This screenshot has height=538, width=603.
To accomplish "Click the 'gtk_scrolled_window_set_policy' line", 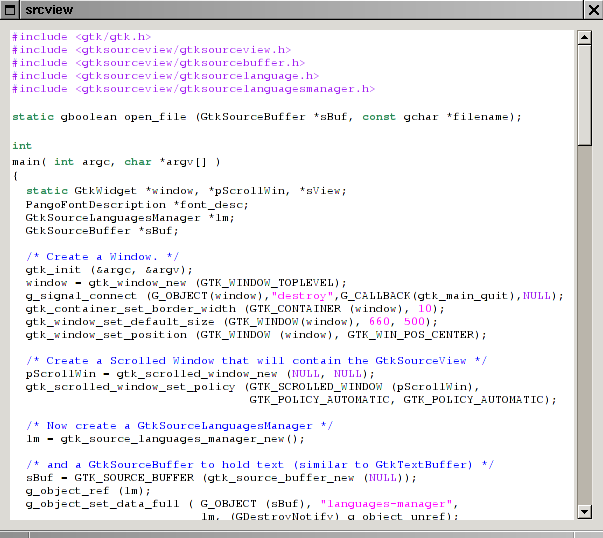I will pyautogui.click(x=253, y=387).
